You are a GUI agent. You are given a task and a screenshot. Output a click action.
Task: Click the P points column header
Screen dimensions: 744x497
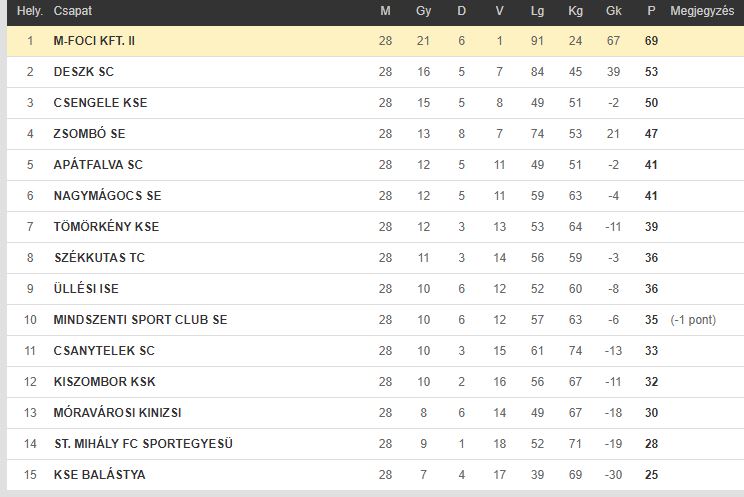pyautogui.click(x=651, y=11)
